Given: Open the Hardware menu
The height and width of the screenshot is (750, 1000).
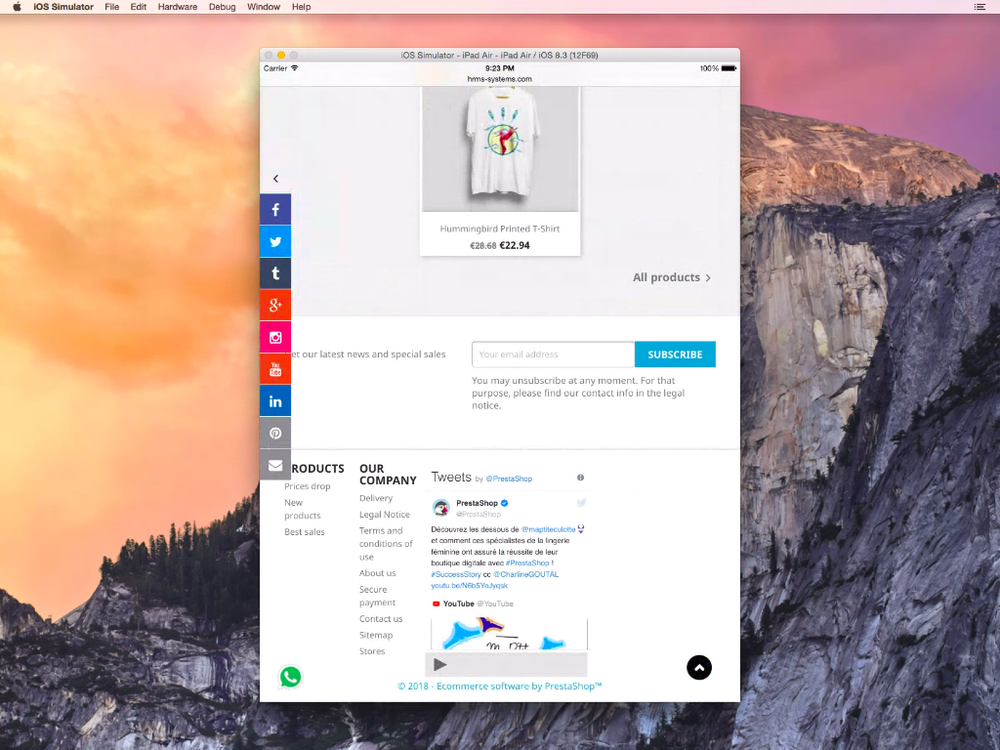Looking at the screenshot, I should tap(177, 7).
